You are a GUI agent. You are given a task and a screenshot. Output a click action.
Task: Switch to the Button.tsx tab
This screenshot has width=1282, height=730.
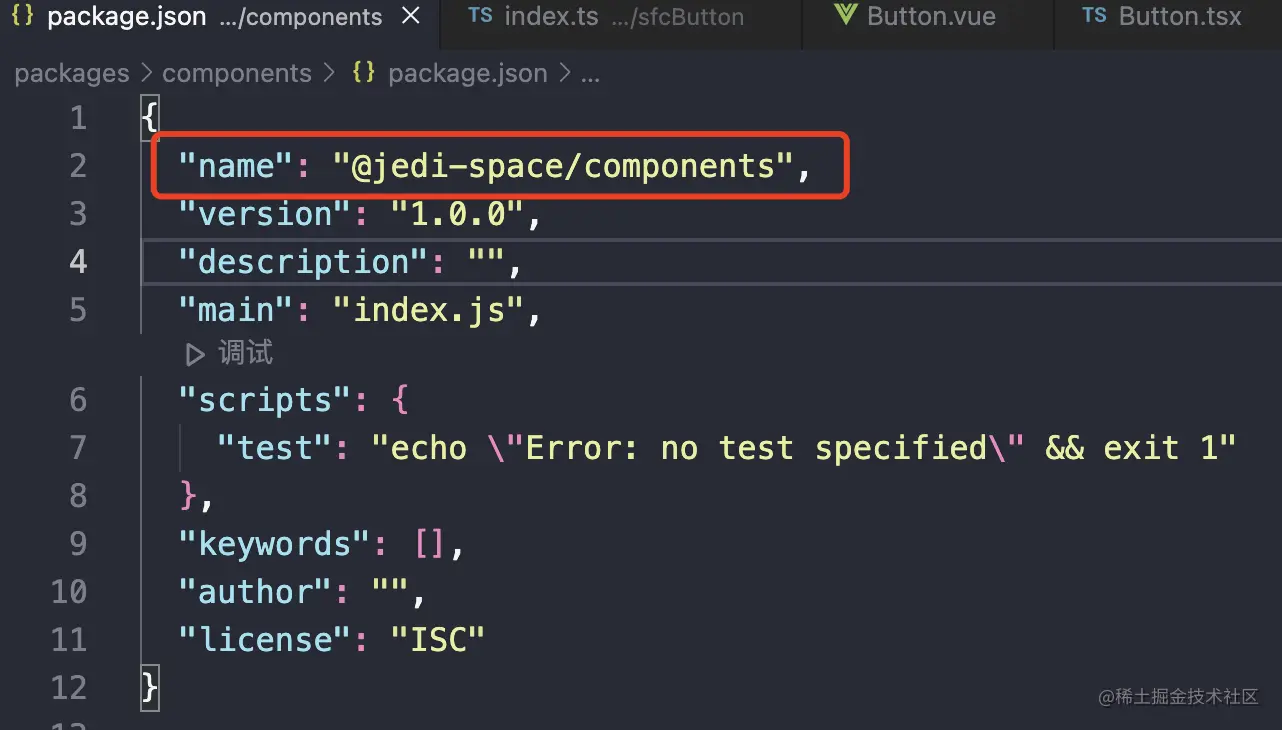tap(1180, 17)
